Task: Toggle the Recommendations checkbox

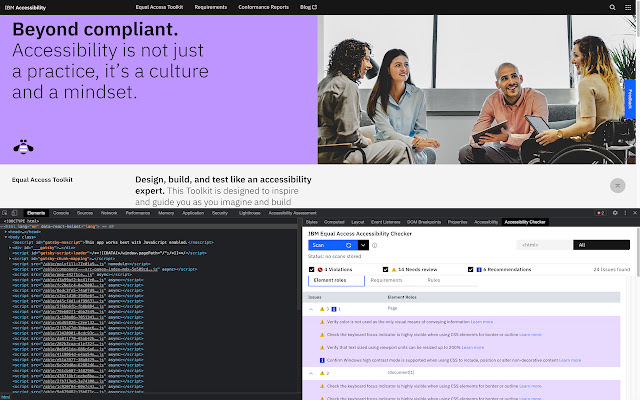Action: [x=470, y=270]
